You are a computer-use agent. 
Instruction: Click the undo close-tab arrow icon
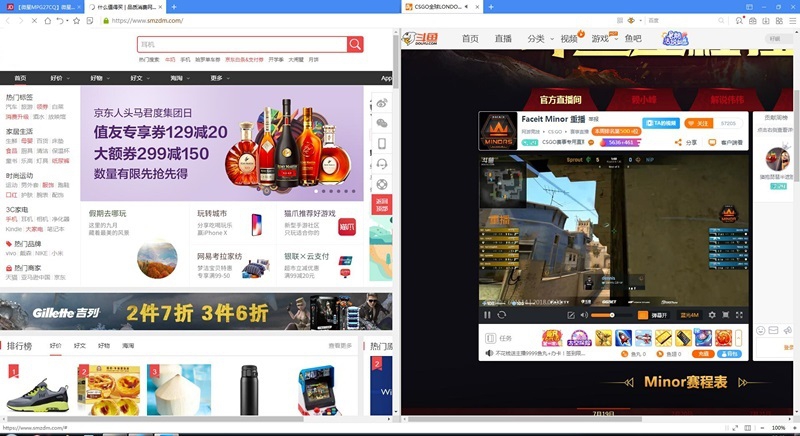tap(60, 21)
